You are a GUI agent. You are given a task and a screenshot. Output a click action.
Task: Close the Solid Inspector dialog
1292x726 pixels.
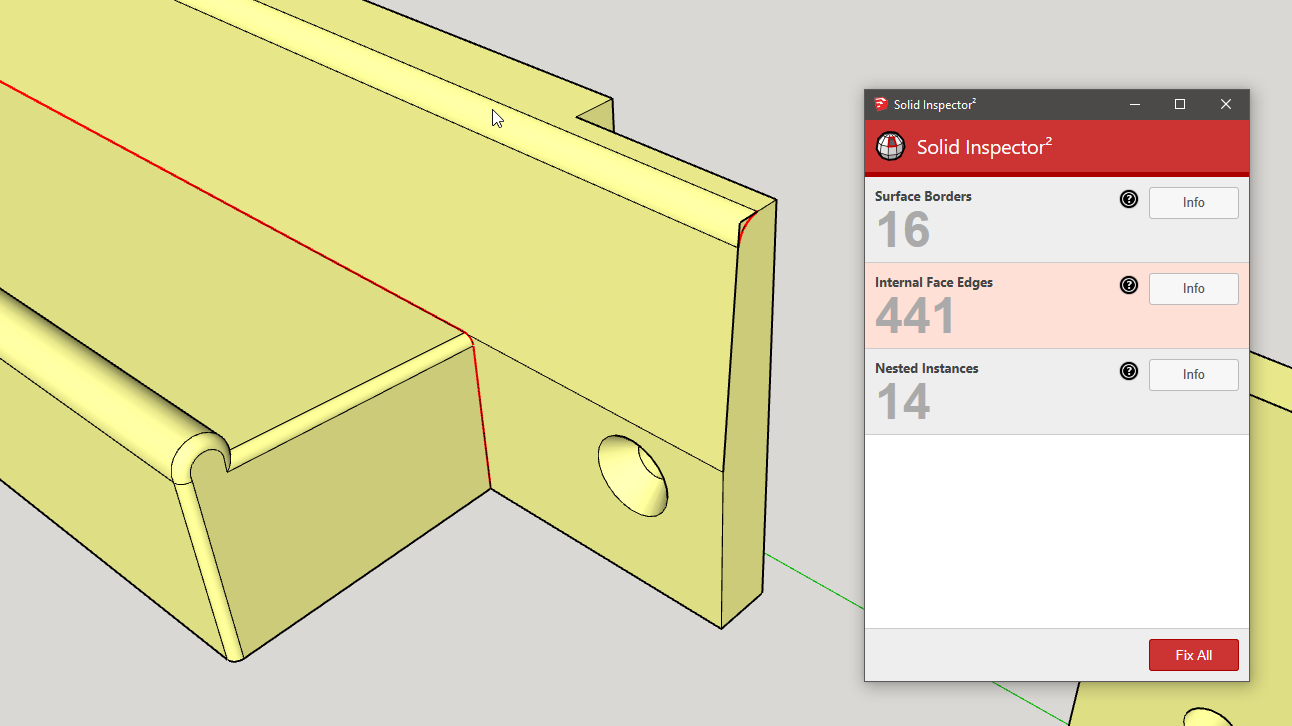[1226, 105]
